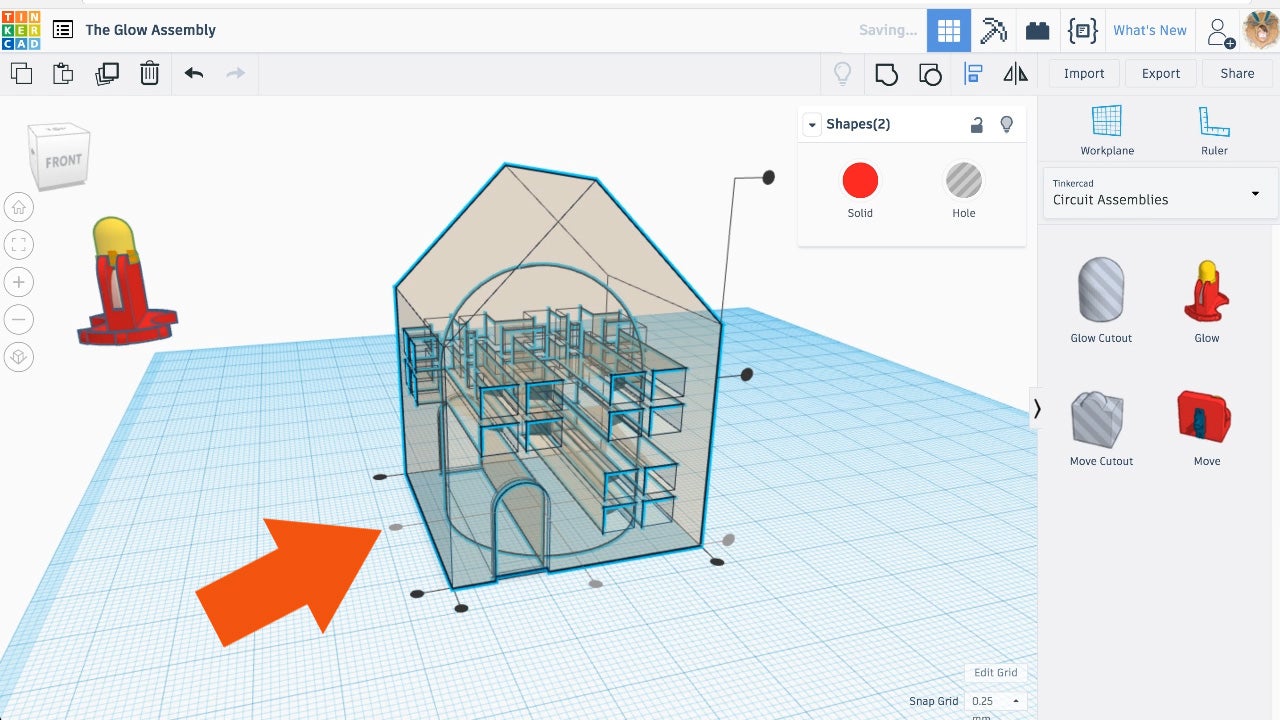
Task: Select the Workplane tool
Action: pyautogui.click(x=1107, y=130)
